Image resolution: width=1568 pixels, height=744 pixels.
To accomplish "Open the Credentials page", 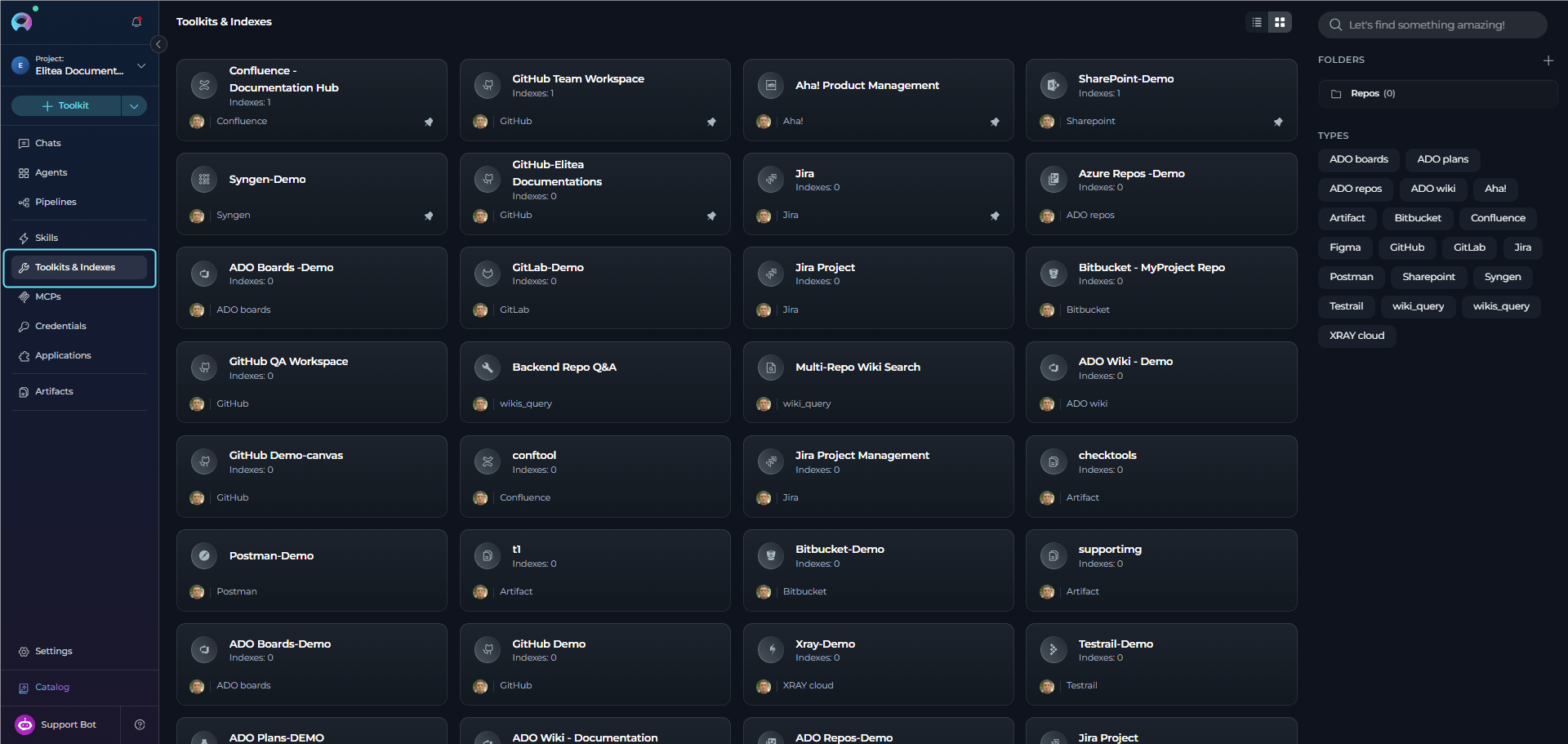I will (x=79, y=326).
